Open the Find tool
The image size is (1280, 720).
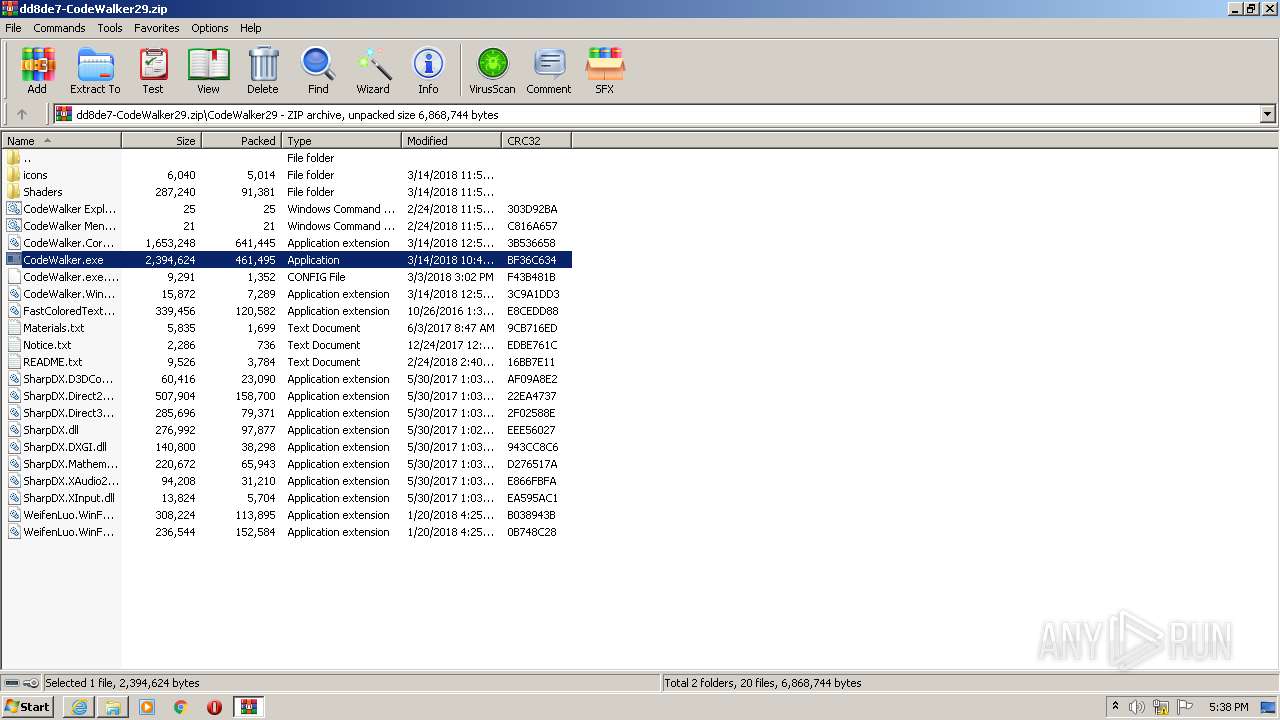(318, 70)
